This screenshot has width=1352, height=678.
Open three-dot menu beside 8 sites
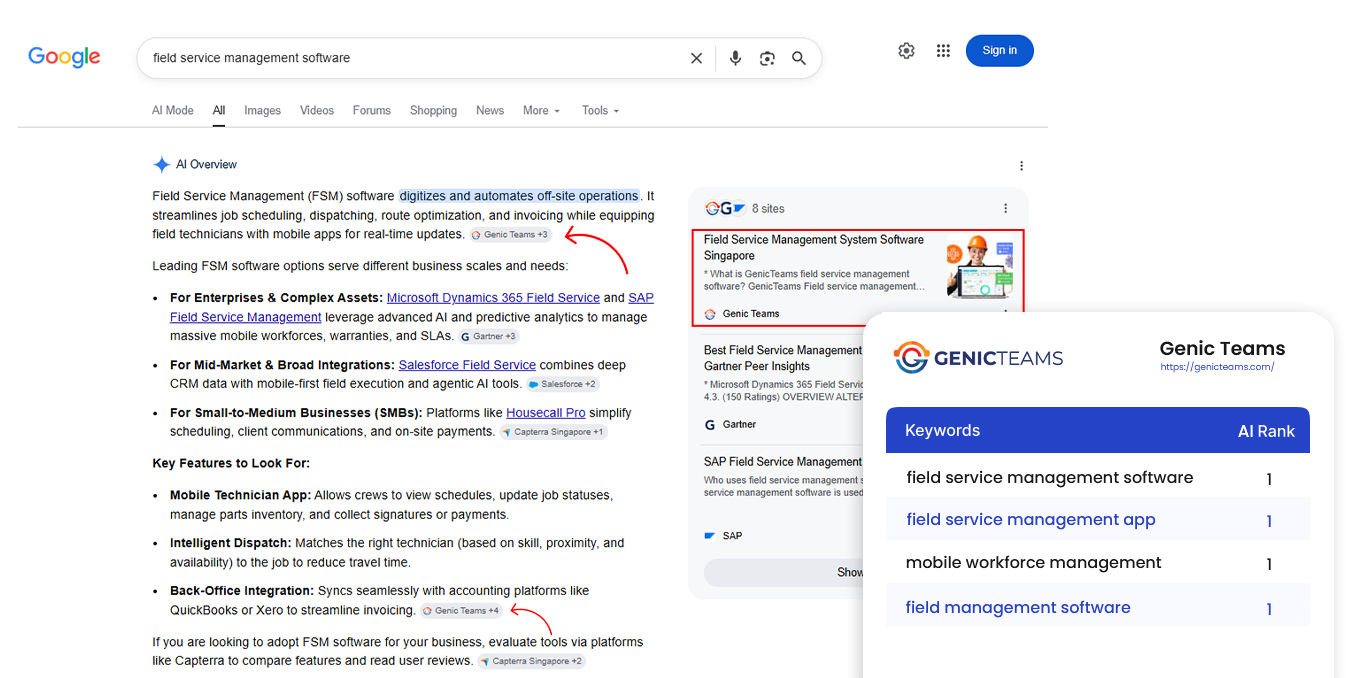1005,209
